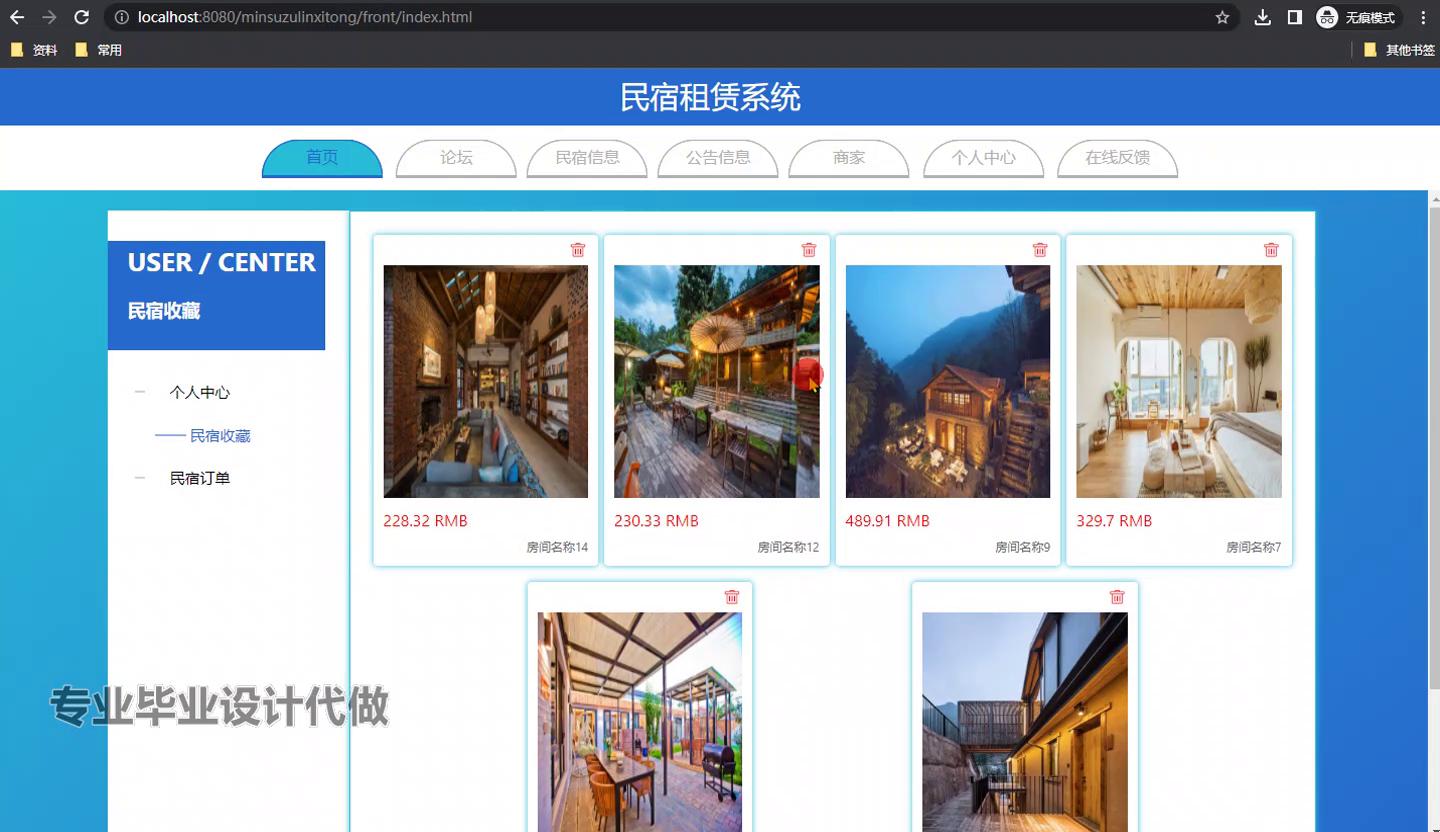Delete the patio dining room favorite
Image resolution: width=1440 pixels, height=832 pixels.
(x=732, y=597)
